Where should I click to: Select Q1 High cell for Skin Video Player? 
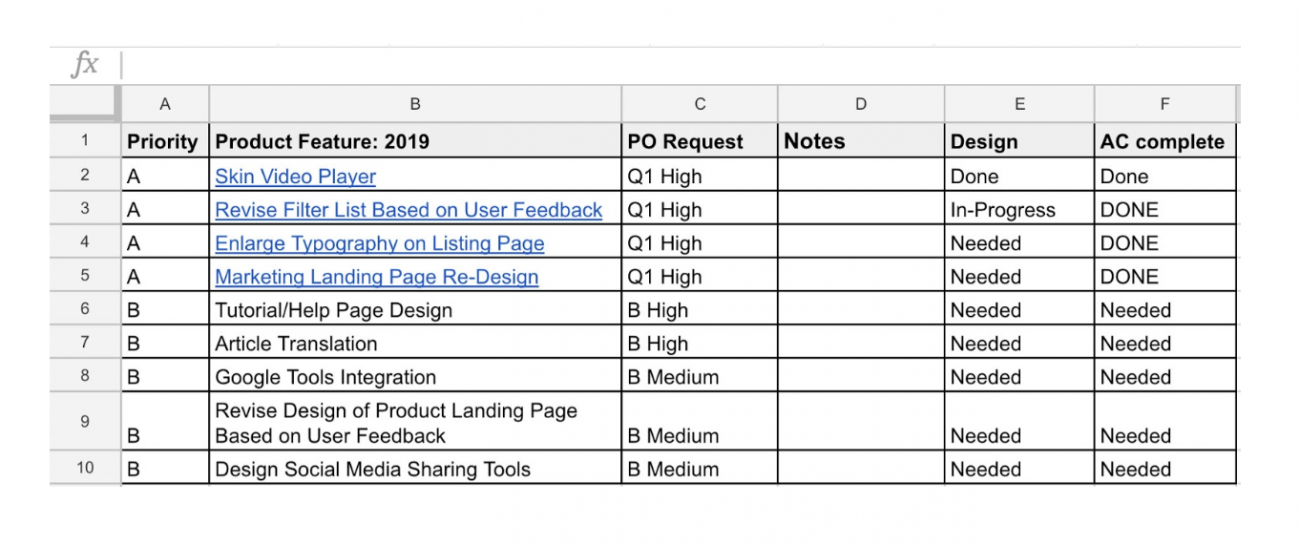click(x=700, y=176)
